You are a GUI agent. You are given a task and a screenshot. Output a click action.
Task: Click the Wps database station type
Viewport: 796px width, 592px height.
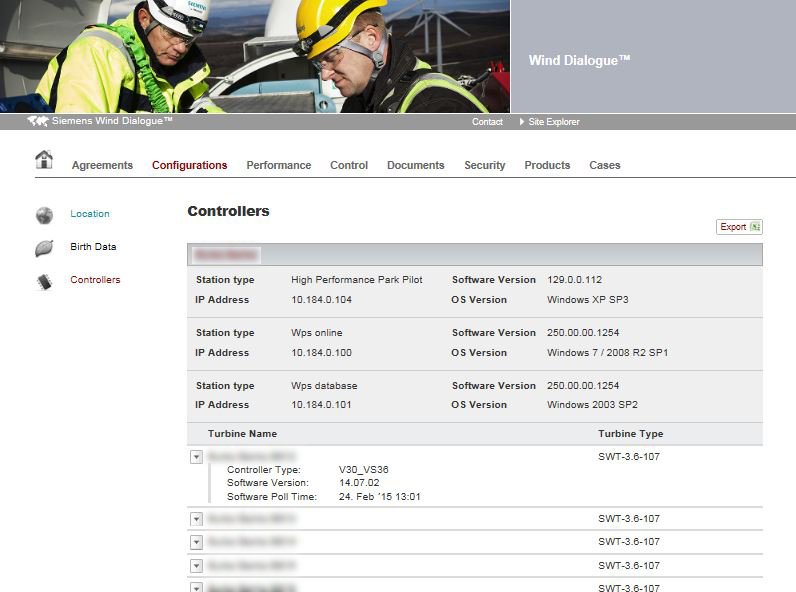click(x=324, y=386)
